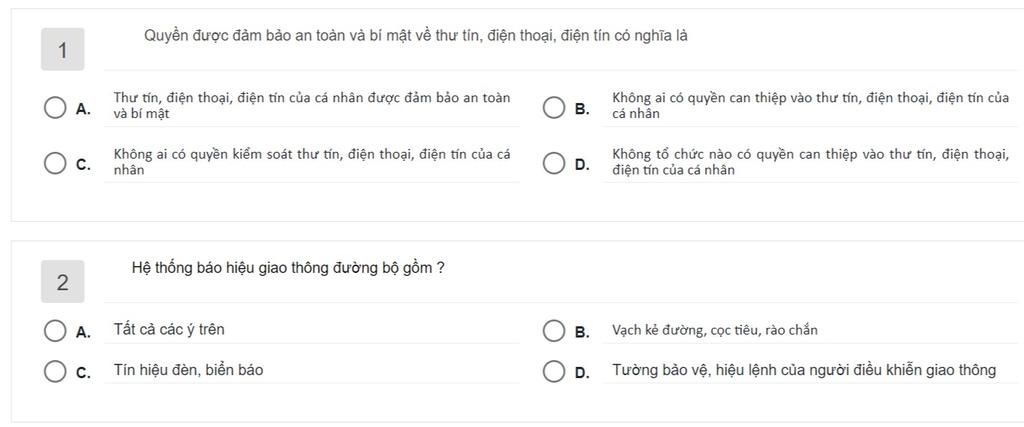Viewport: 1024px width, 427px height.
Task: Choose answer 'Không ai có quyền kiểm soát thư tín'
Action: [312, 163]
